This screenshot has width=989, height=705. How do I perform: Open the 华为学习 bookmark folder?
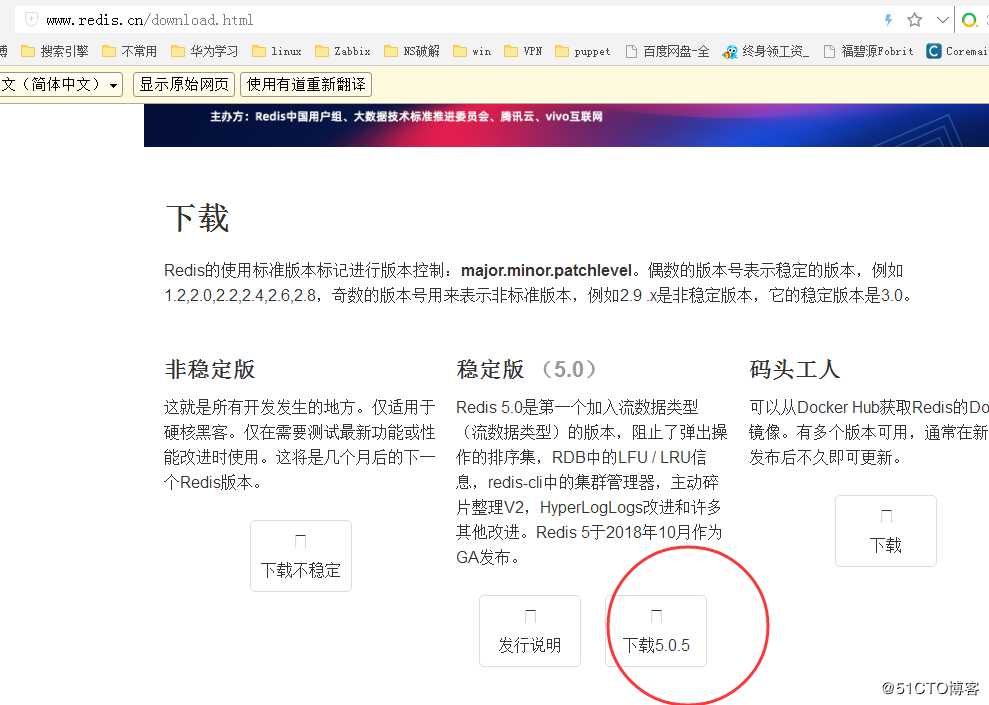(204, 51)
